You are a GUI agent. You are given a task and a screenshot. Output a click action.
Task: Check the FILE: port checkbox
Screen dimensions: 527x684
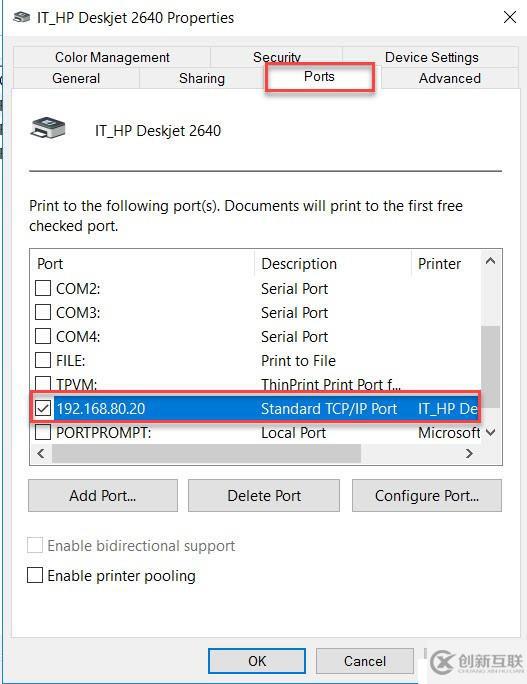point(43,360)
